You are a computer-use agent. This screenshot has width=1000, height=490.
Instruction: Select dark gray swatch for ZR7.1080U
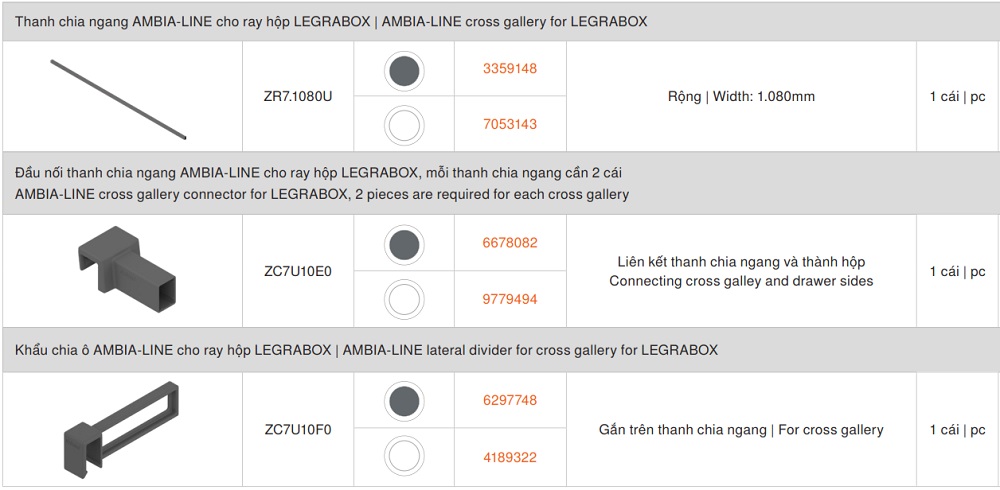tap(404, 70)
